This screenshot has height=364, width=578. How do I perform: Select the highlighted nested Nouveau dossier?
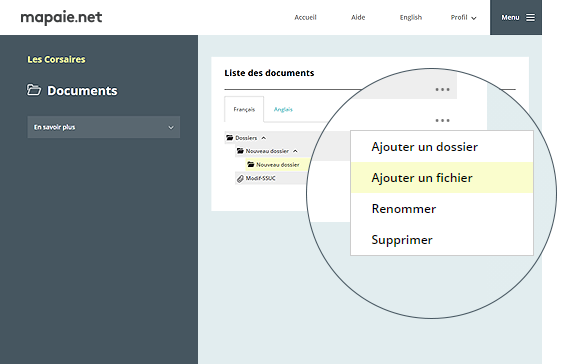pos(278,164)
